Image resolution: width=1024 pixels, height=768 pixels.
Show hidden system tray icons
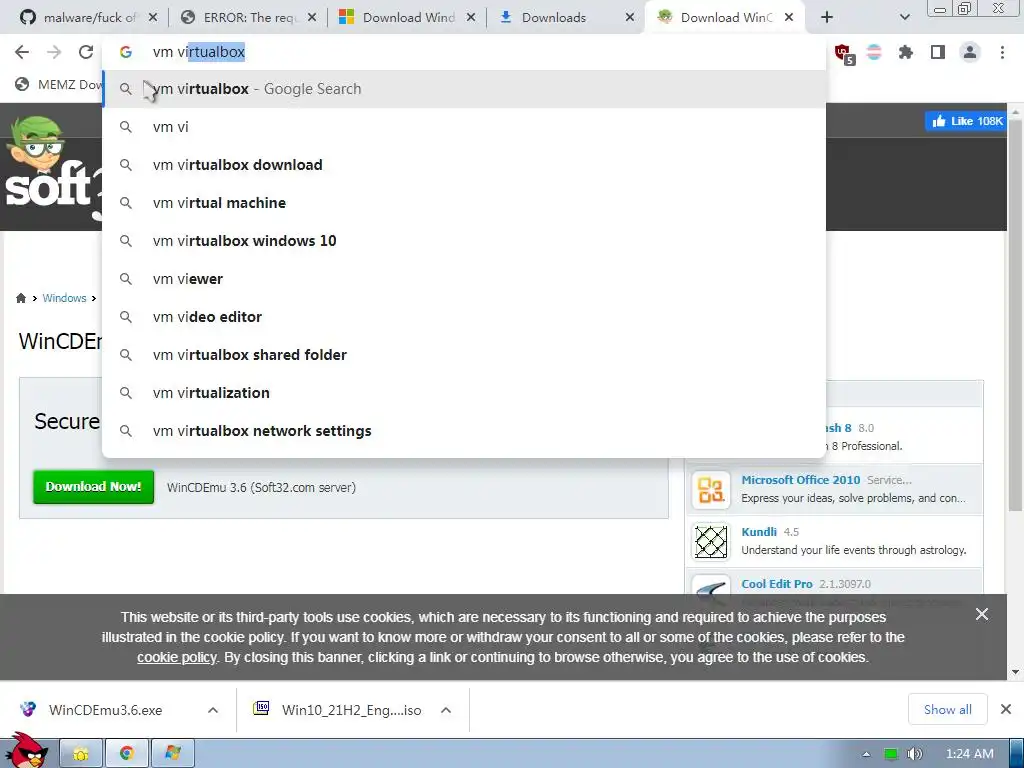(866, 754)
